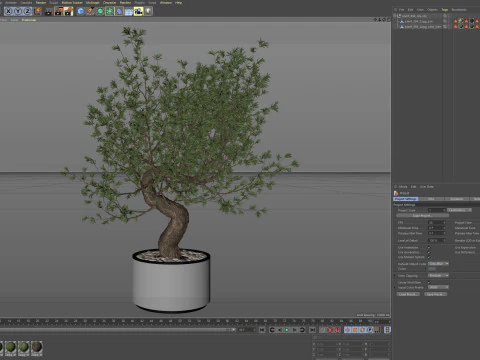Toggle position keyframe recording icon
The image size is (480, 360).
pyautogui.click(x=348, y=330)
